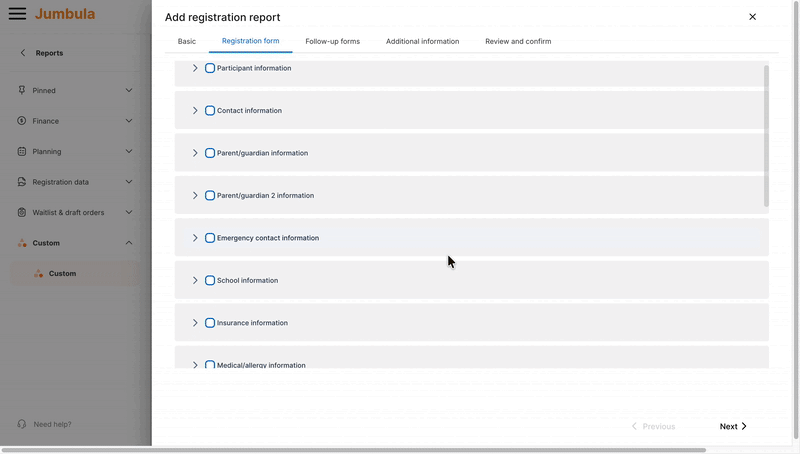800x454 pixels.
Task: Click the Next button
Action: [x=733, y=426]
